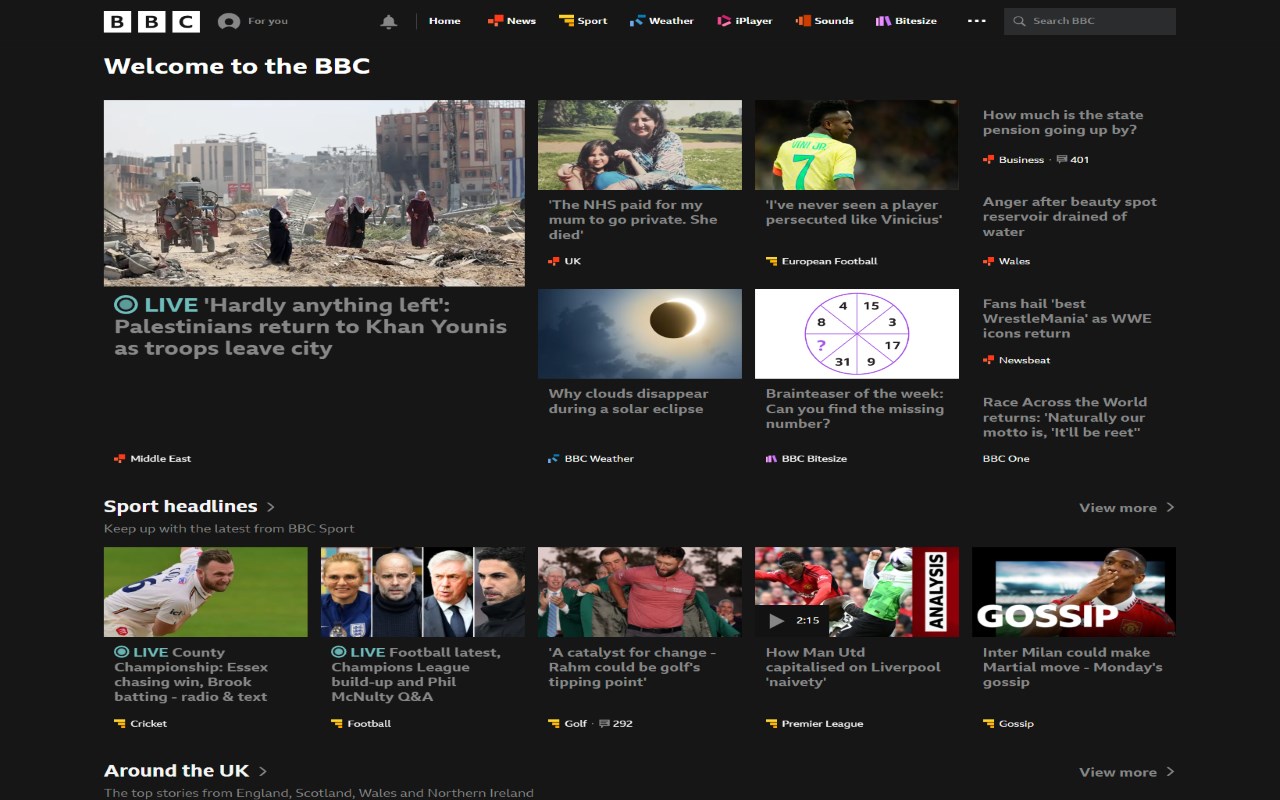
Task: Click LIVE icon on County Championship story
Action: 121,652
